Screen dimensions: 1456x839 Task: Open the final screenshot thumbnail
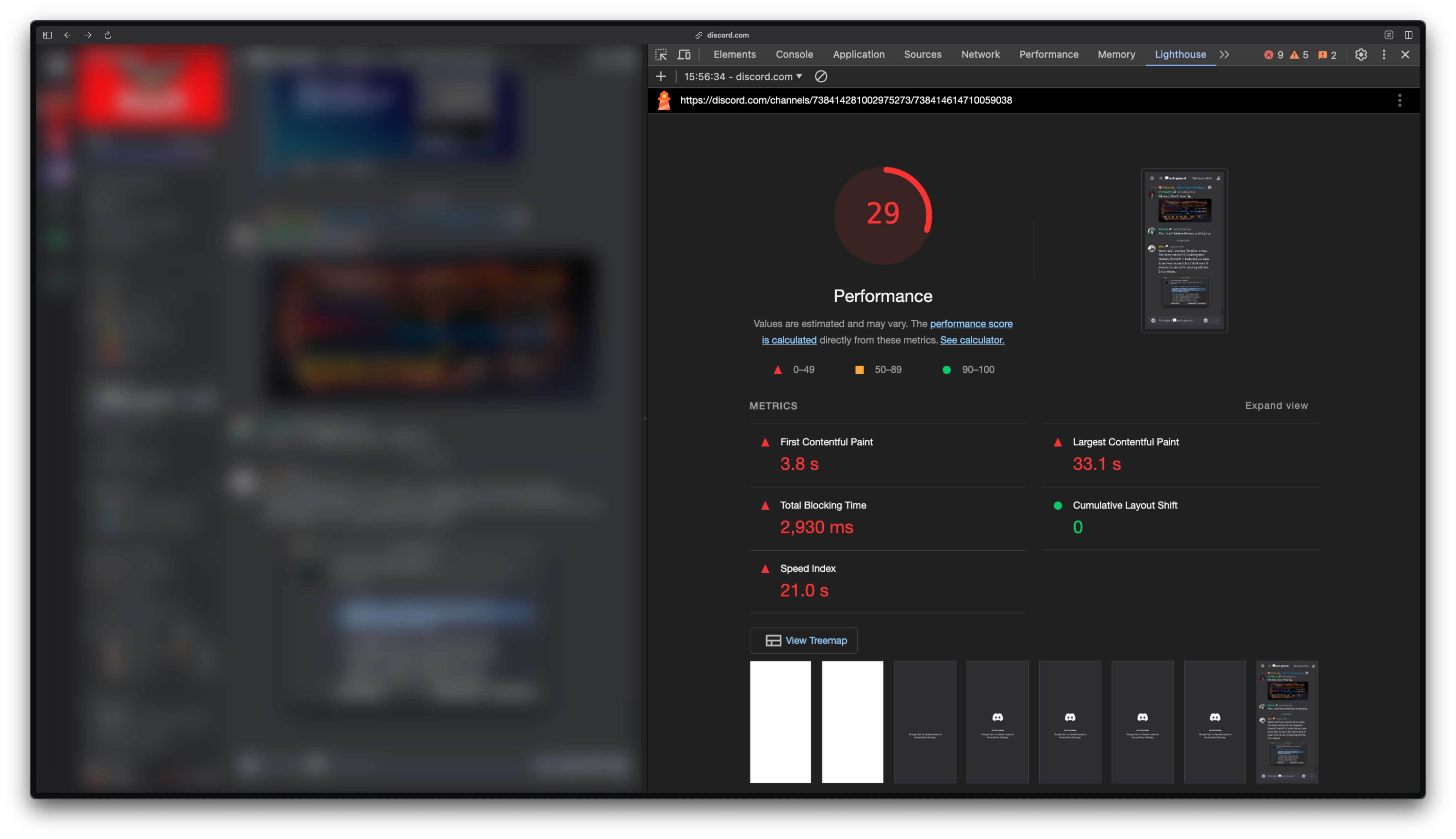1184,251
